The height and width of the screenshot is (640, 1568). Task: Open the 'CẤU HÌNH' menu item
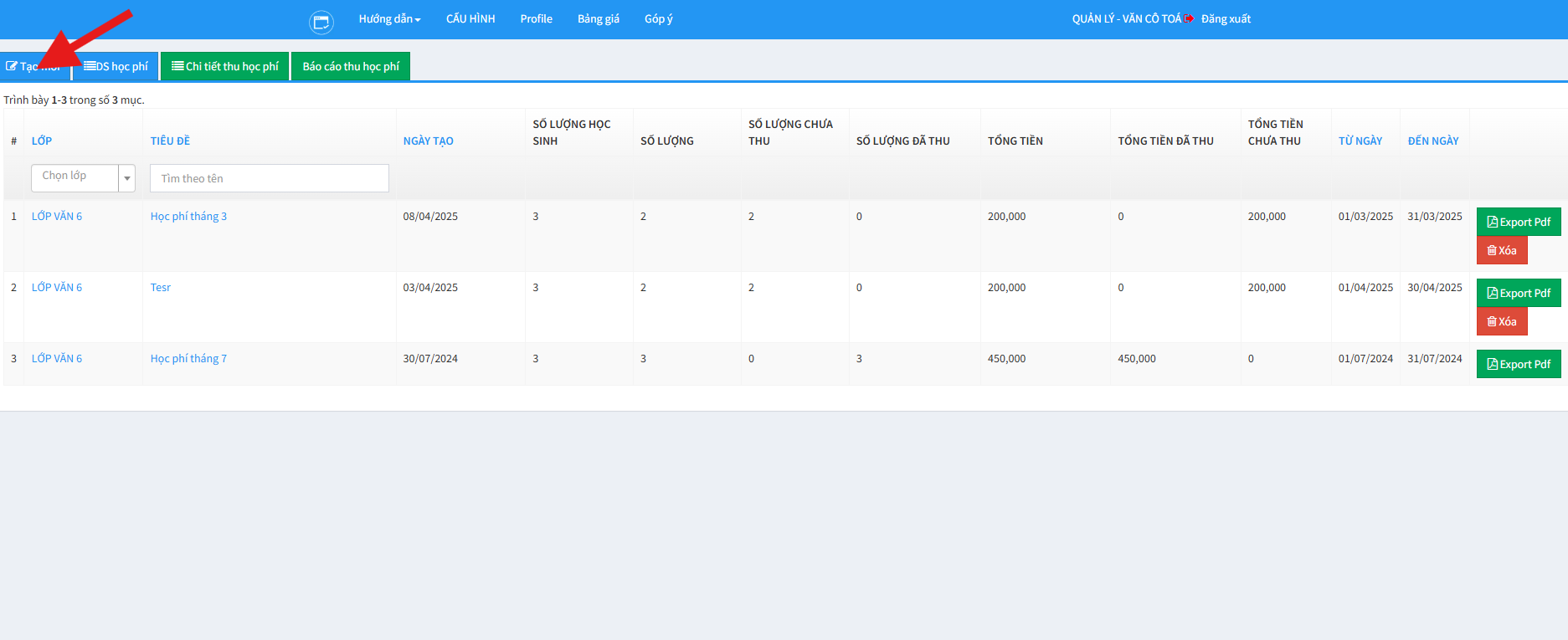pos(470,18)
